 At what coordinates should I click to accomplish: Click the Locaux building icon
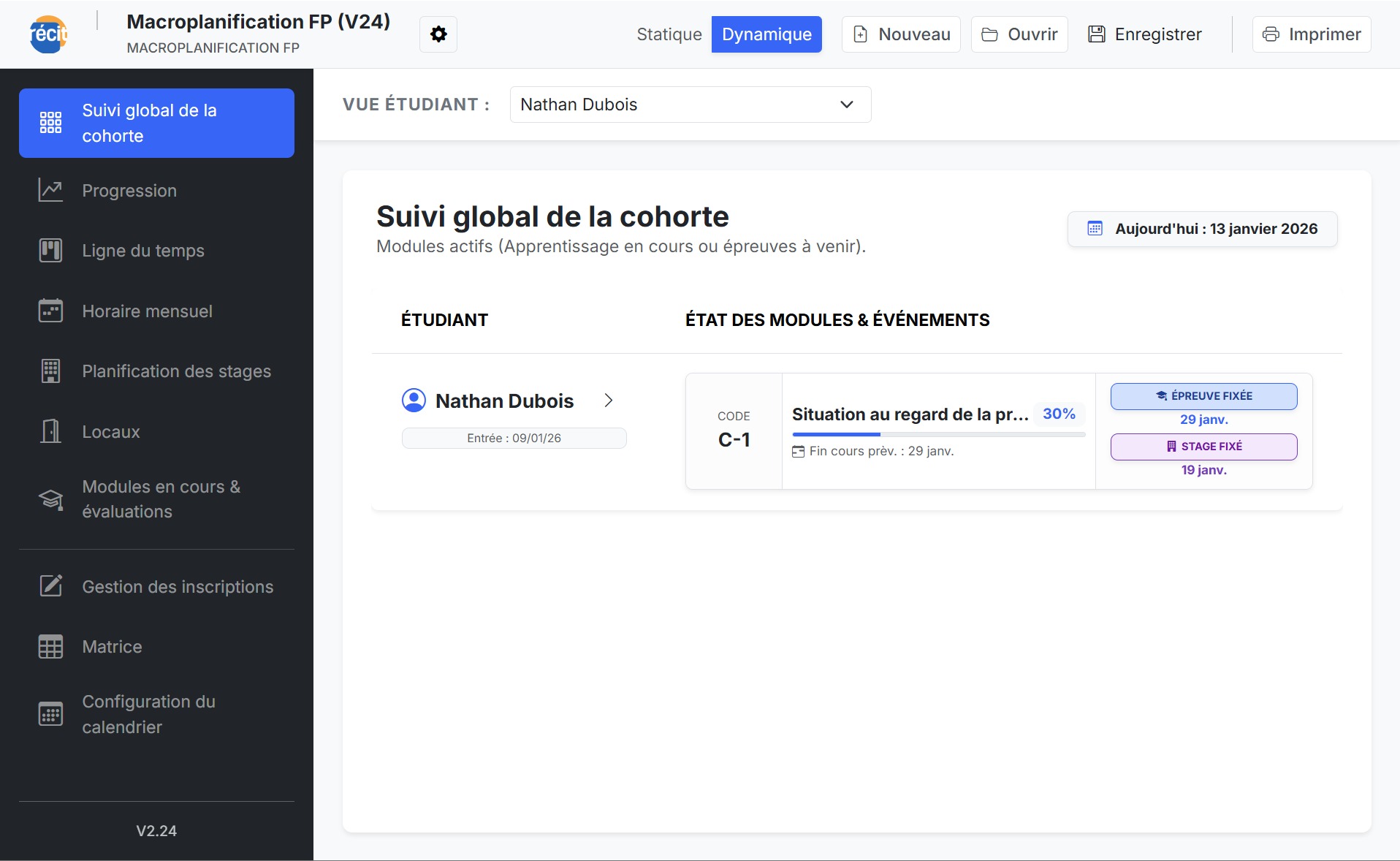(x=50, y=431)
